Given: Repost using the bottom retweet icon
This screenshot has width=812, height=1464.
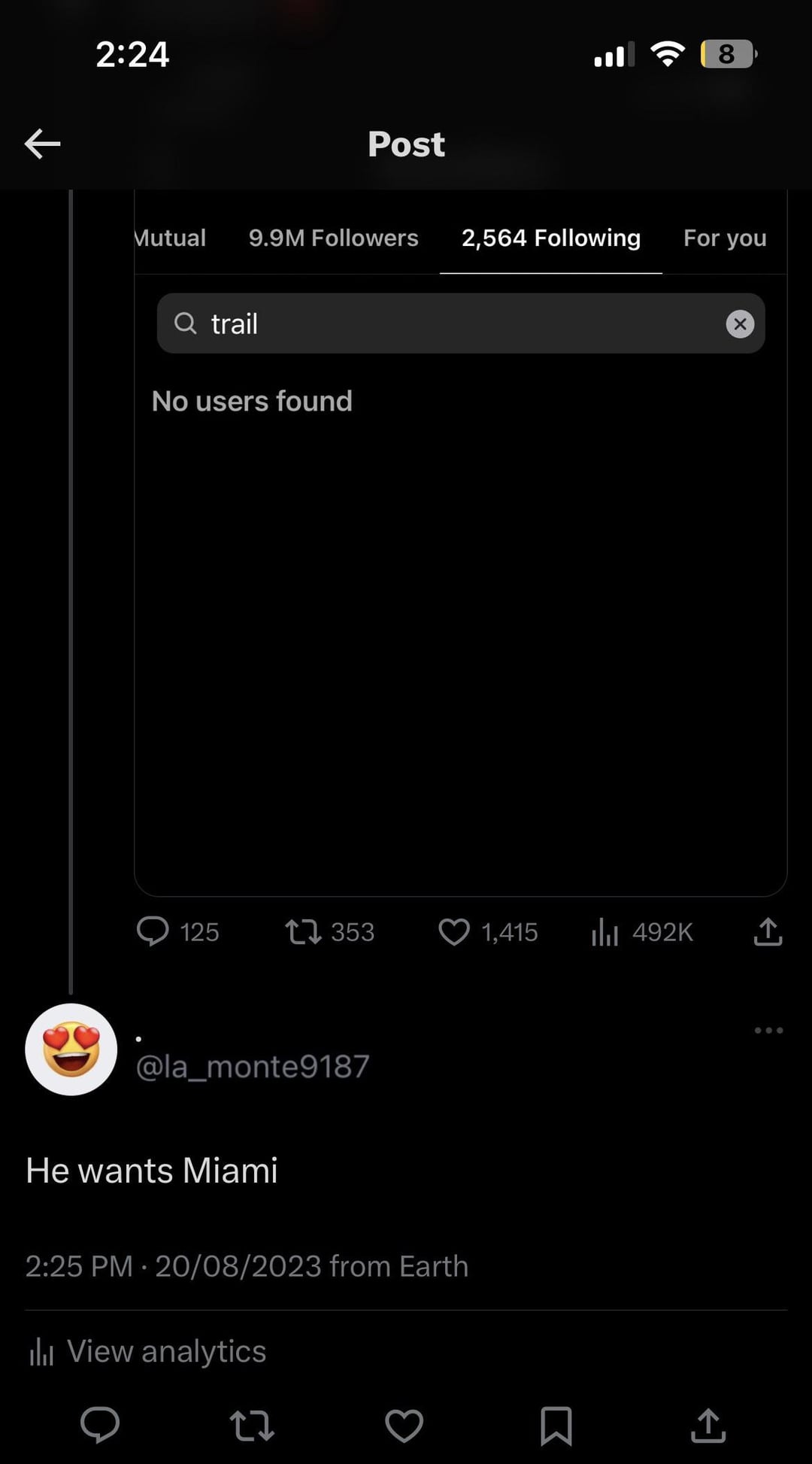Looking at the screenshot, I should (x=252, y=1425).
